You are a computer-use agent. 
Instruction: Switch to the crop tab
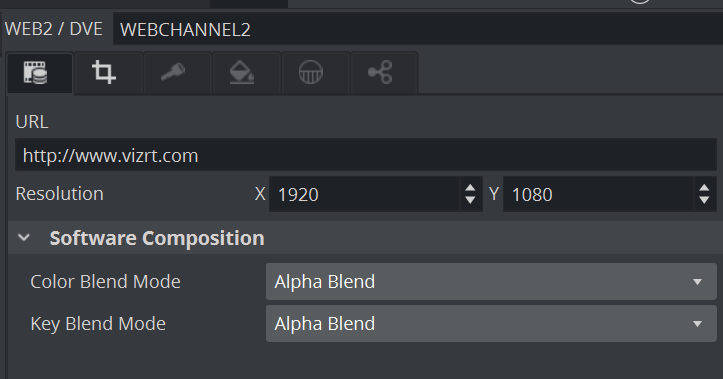pos(108,73)
